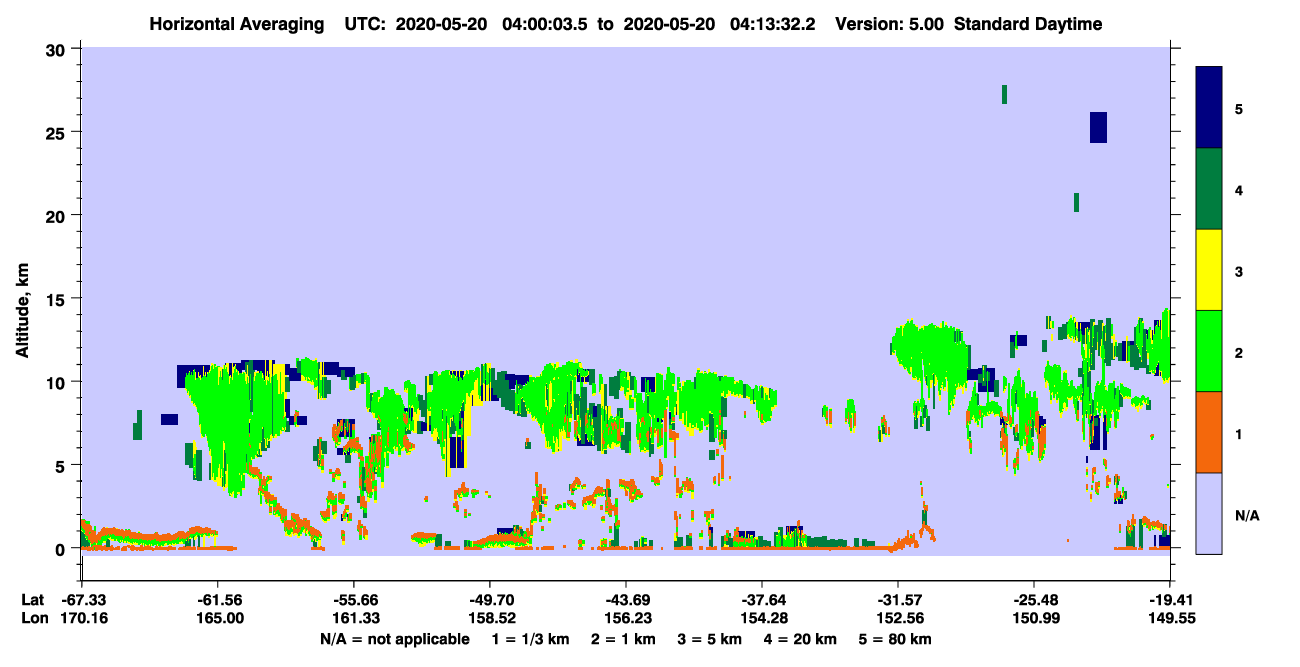Click the Altitude, km axis label
Screen dimensions: 1300x667
click(x=22, y=299)
